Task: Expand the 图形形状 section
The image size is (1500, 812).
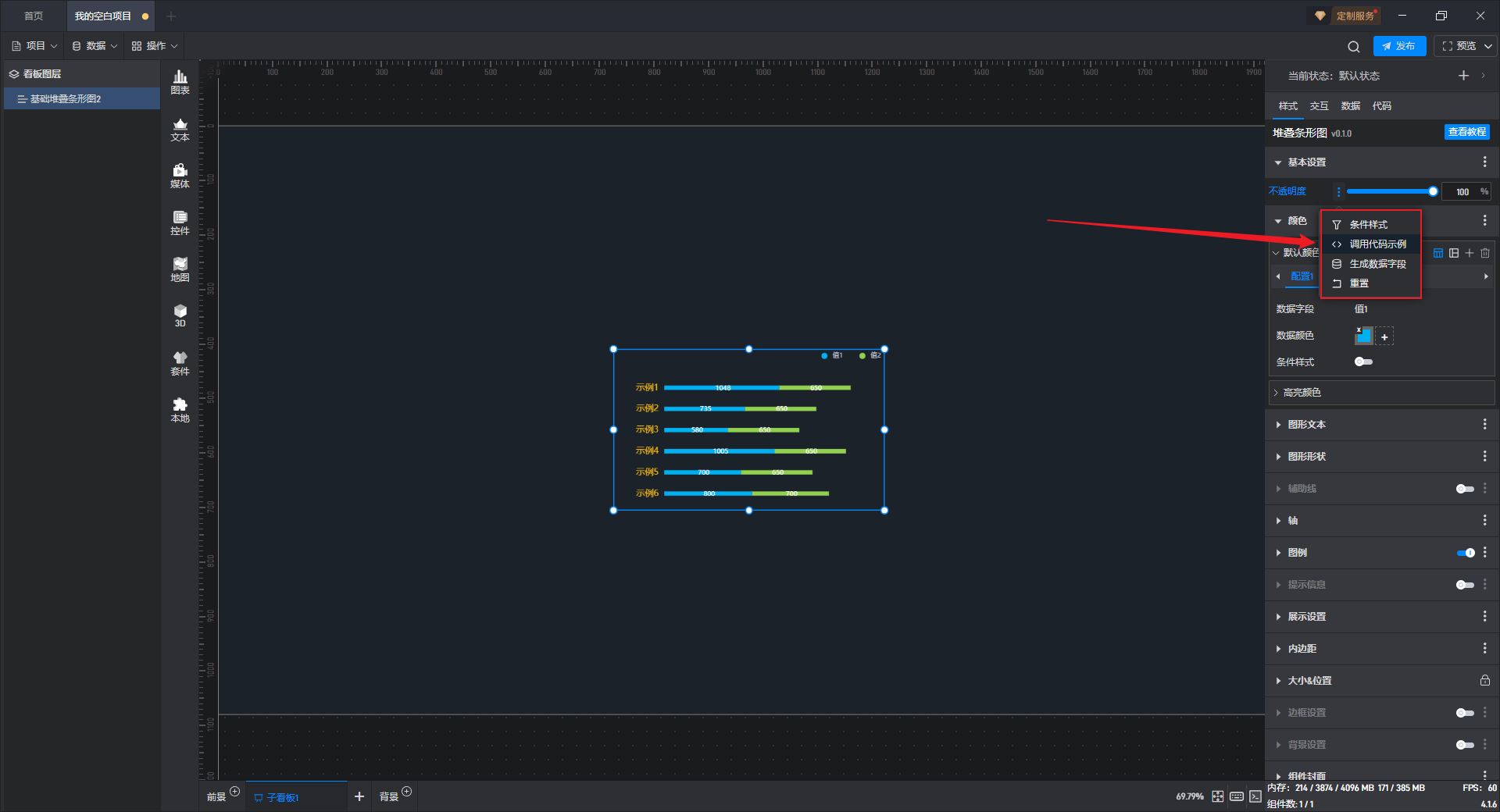Action: click(x=1278, y=457)
